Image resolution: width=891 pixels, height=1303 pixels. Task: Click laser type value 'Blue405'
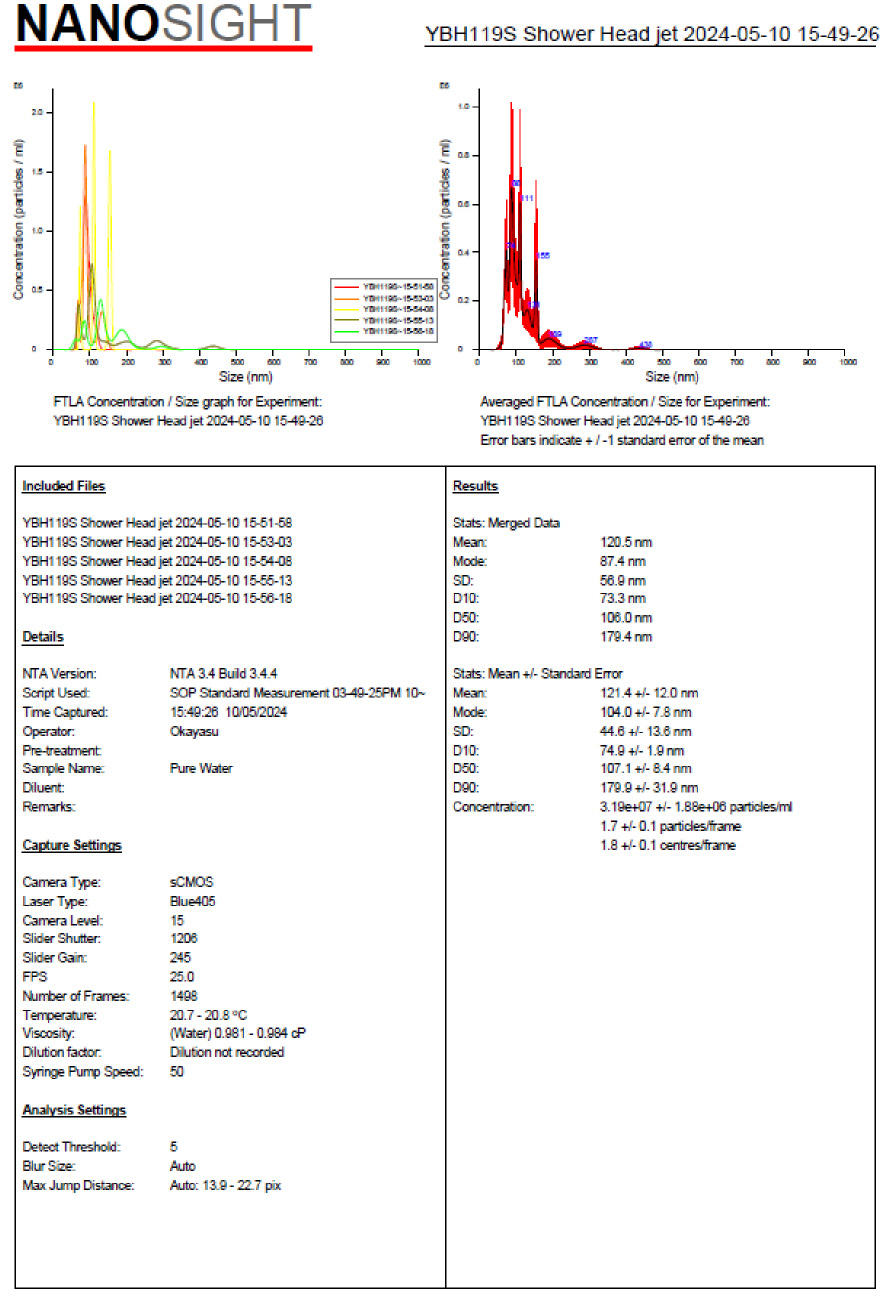(x=194, y=901)
